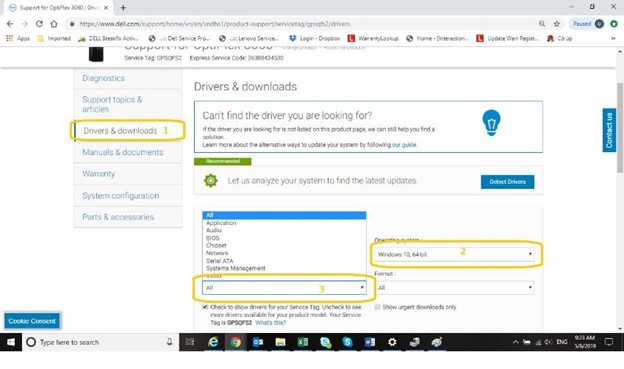Image resolution: width=624 pixels, height=369 pixels.
Task: Click the Cookie Consent button
Action: tap(32, 321)
